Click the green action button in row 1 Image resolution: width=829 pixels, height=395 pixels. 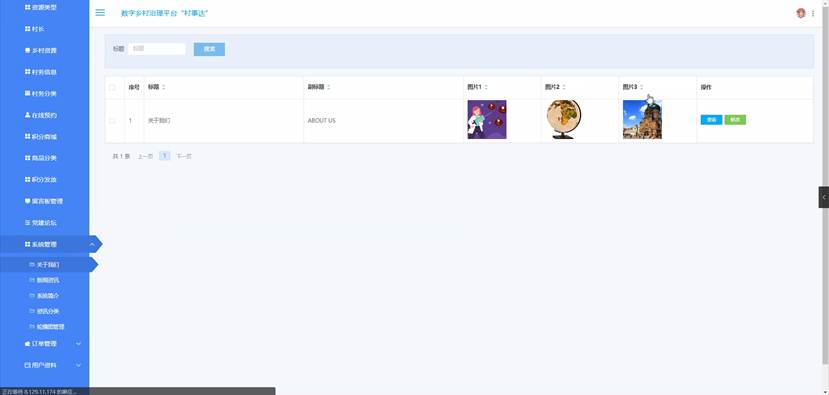click(735, 120)
